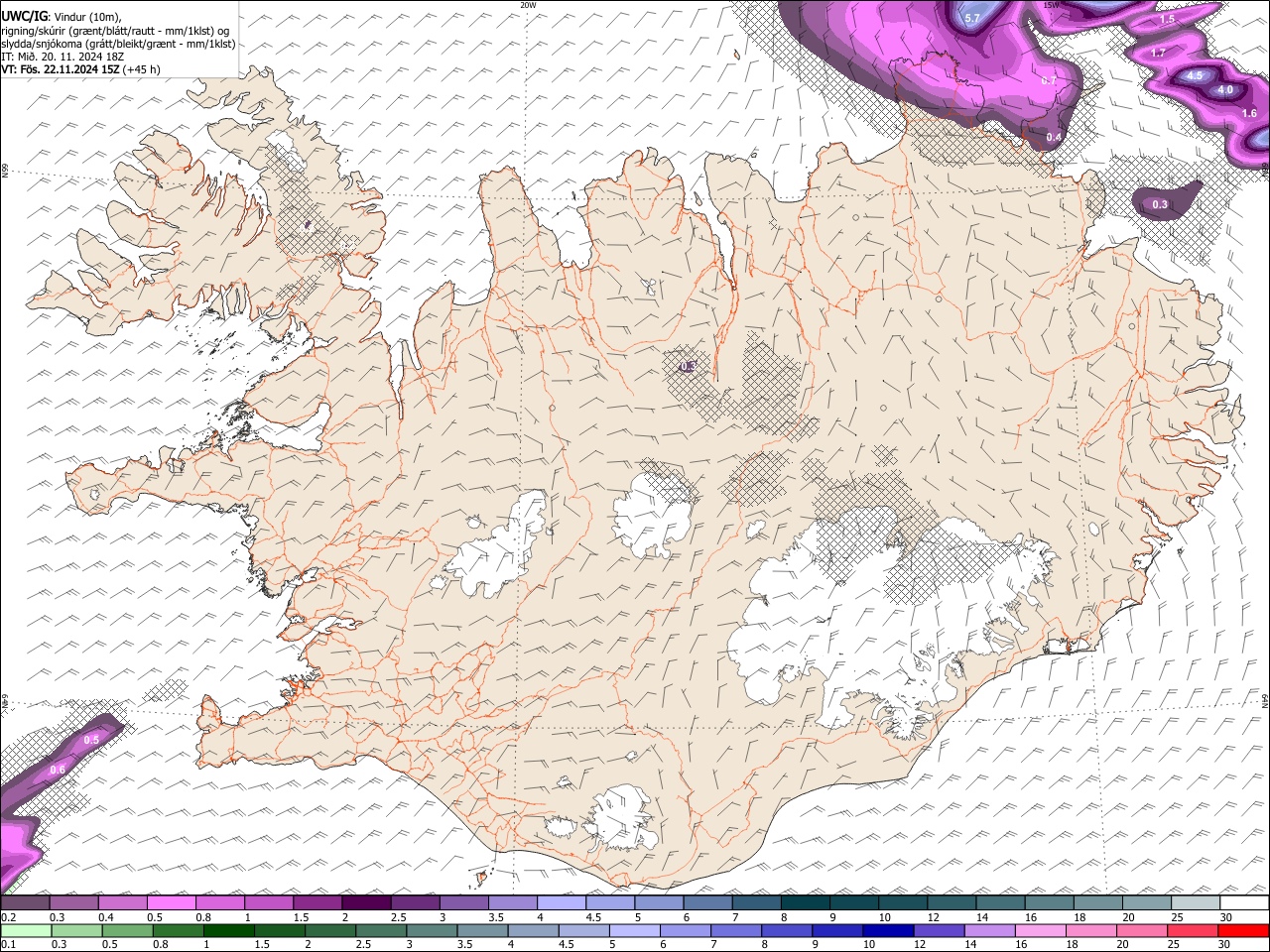Screen dimensions: 1270x952
Task: Click the '0.6' value in the southwest snow band
Action: [58, 770]
